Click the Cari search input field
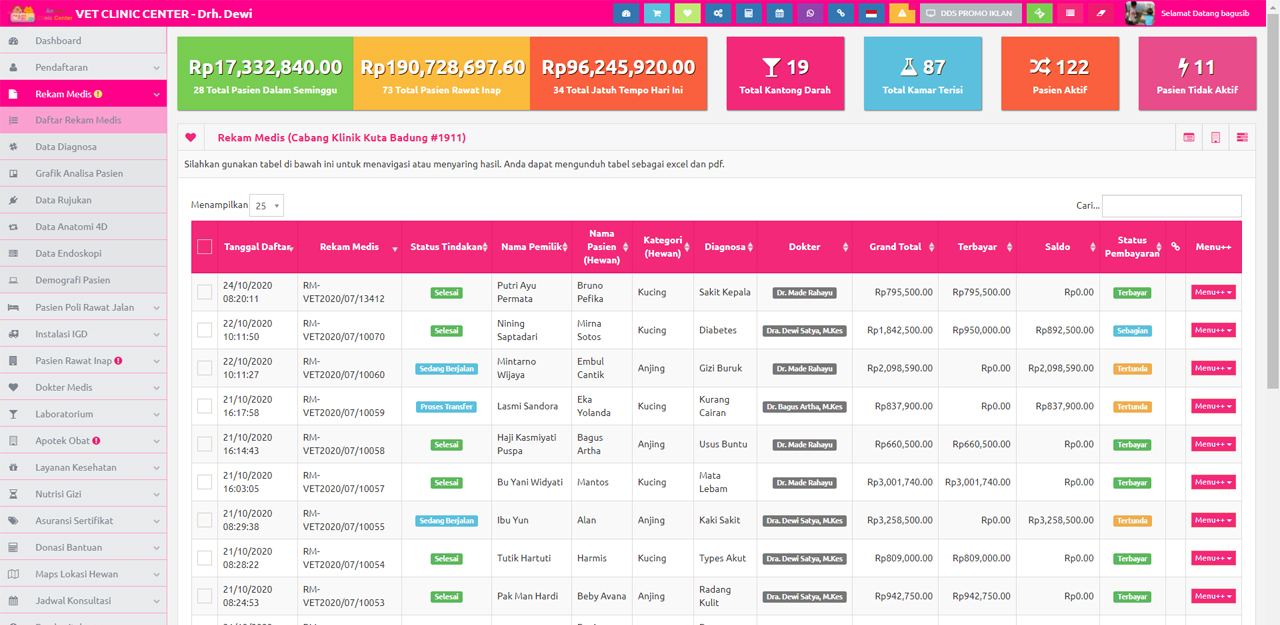The width and height of the screenshot is (1280, 625). click(1171, 206)
